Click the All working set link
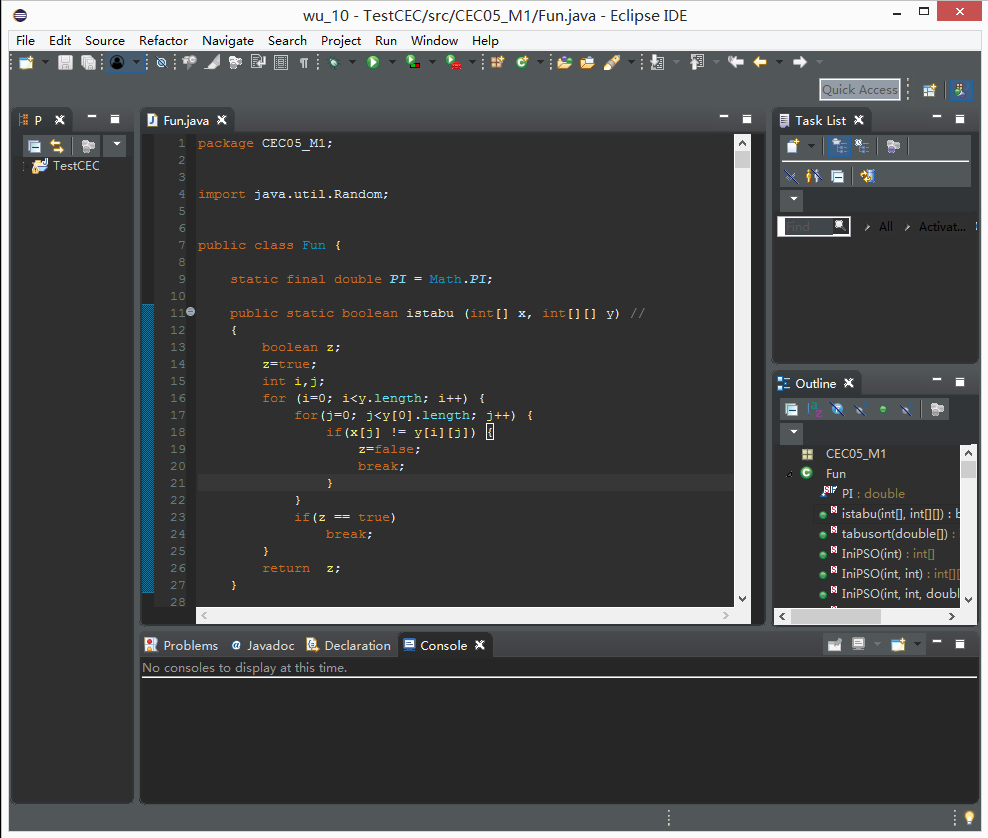The height and width of the screenshot is (838, 988). coord(885,226)
